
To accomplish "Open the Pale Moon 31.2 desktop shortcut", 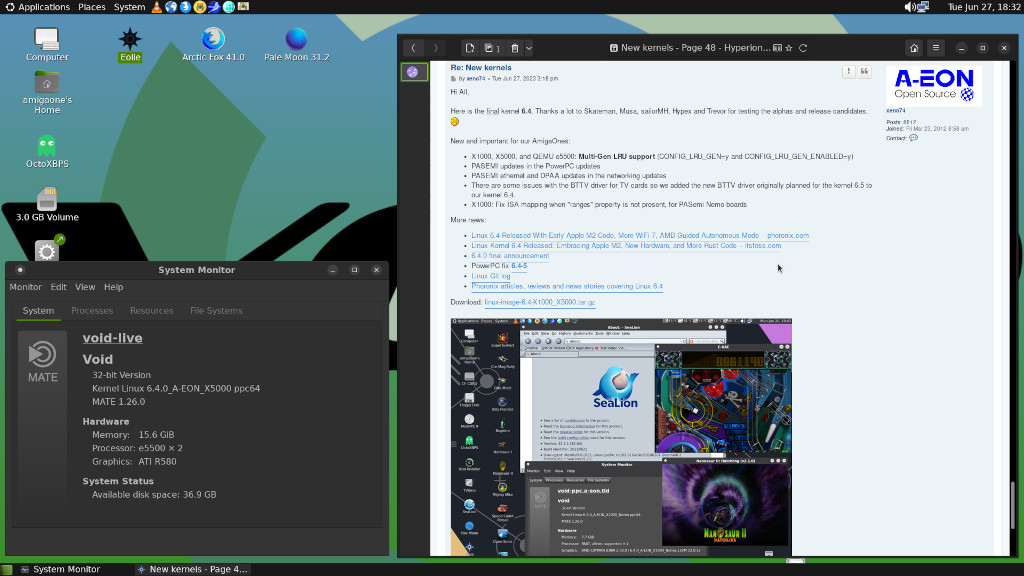I will click(x=296, y=44).
